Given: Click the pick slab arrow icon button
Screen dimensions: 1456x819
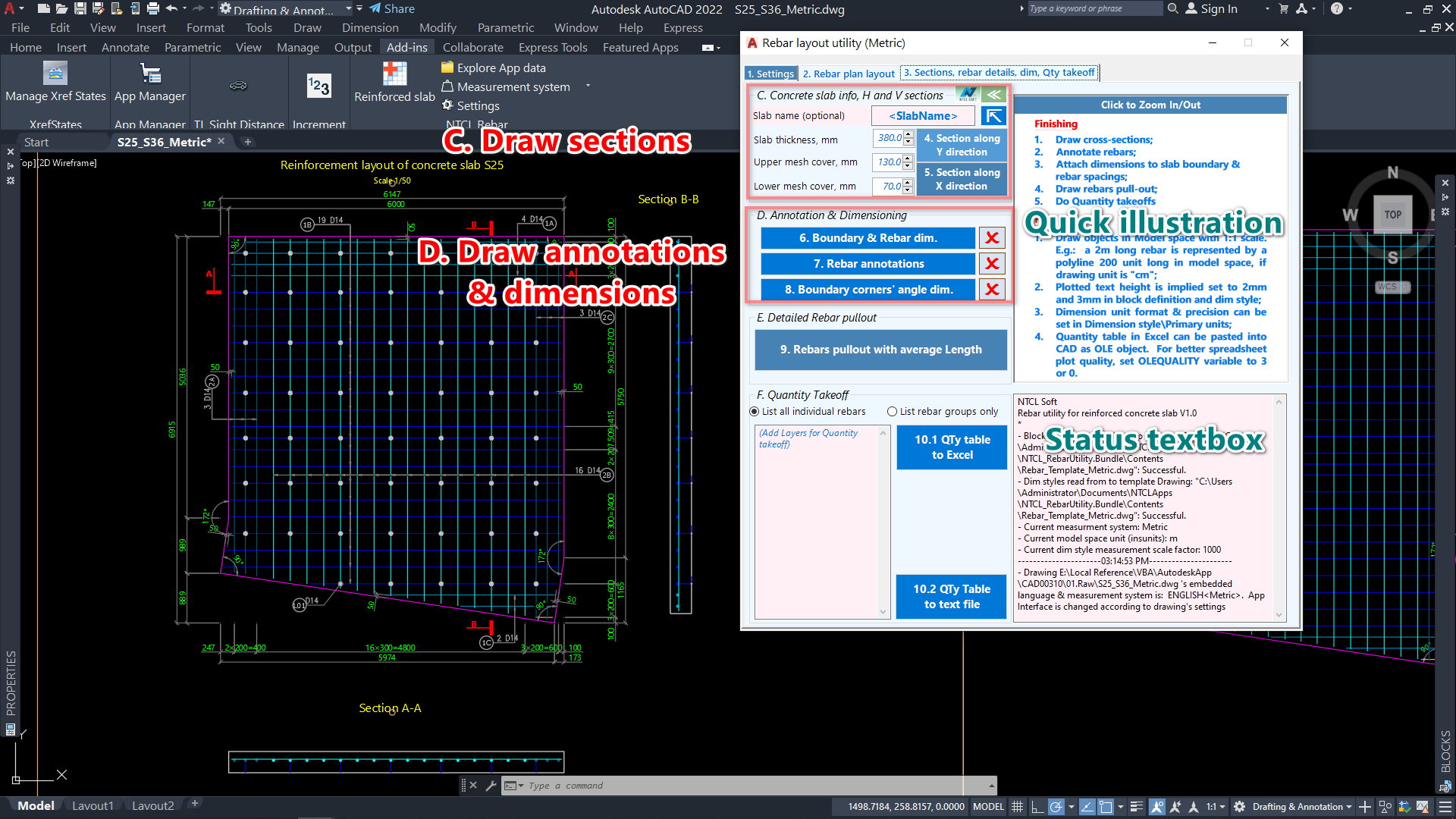Looking at the screenshot, I should pos(993,116).
